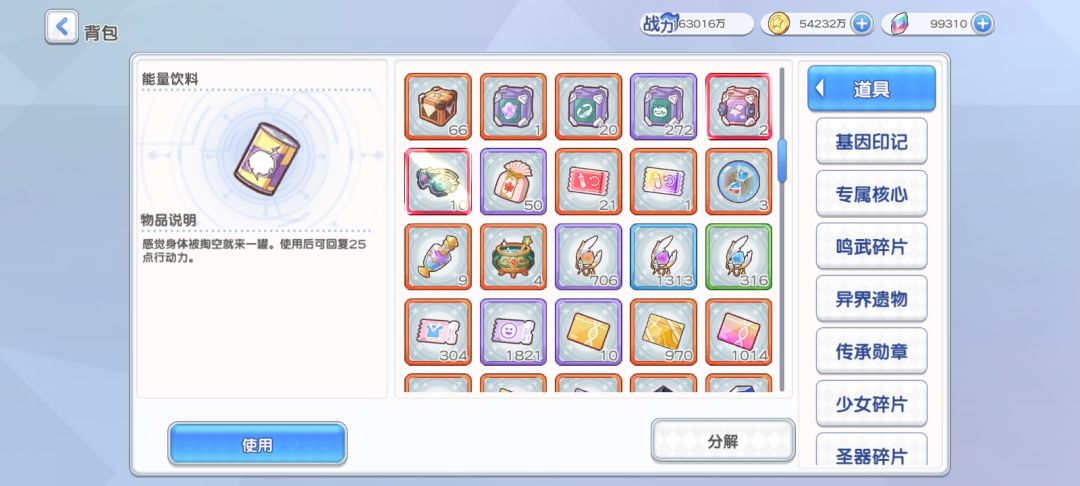This screenshot has height=486, width=1080.
Task: Select the blue-framed wing charm with 1313
Action: click(663, 257)
